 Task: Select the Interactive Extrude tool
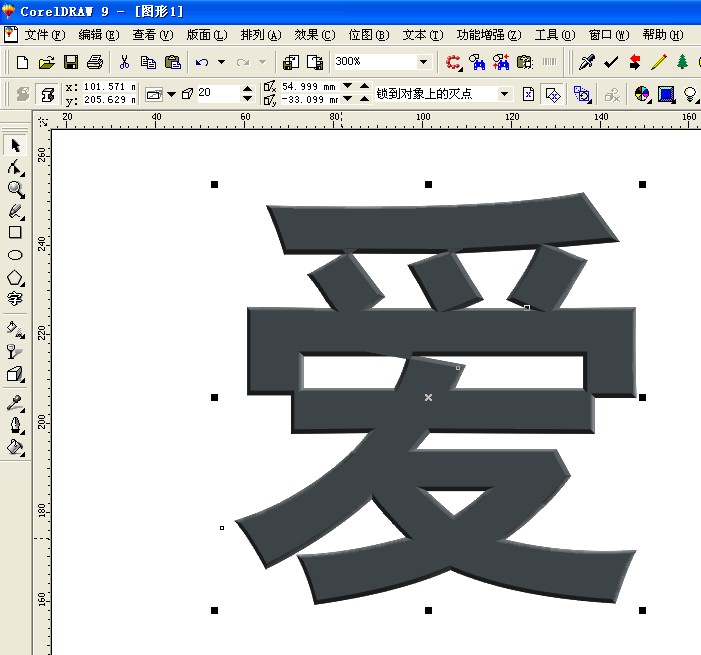[x=15, y=374]
